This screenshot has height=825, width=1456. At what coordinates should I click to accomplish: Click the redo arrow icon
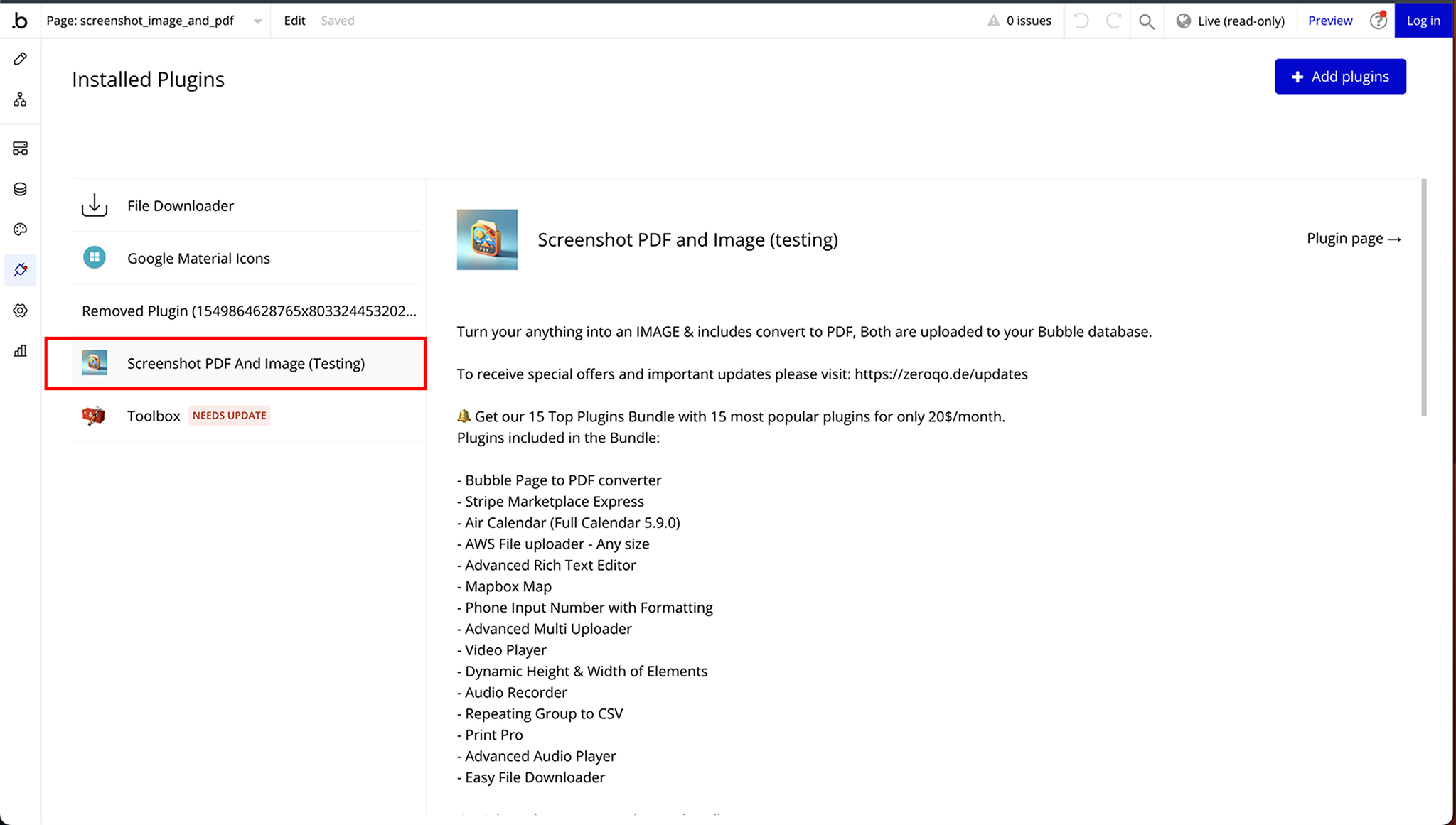(1113, 21)
